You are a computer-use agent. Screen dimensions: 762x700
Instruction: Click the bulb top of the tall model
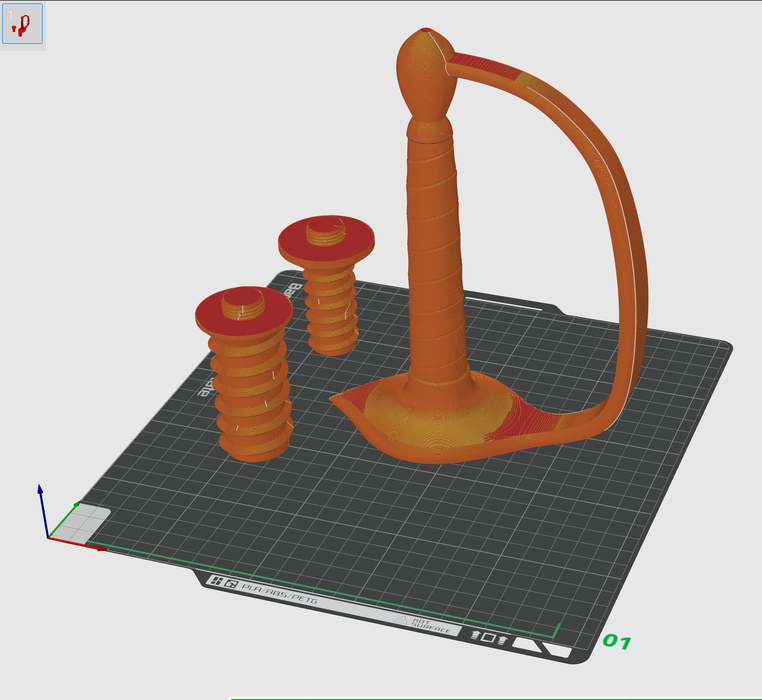pos(423,75)
